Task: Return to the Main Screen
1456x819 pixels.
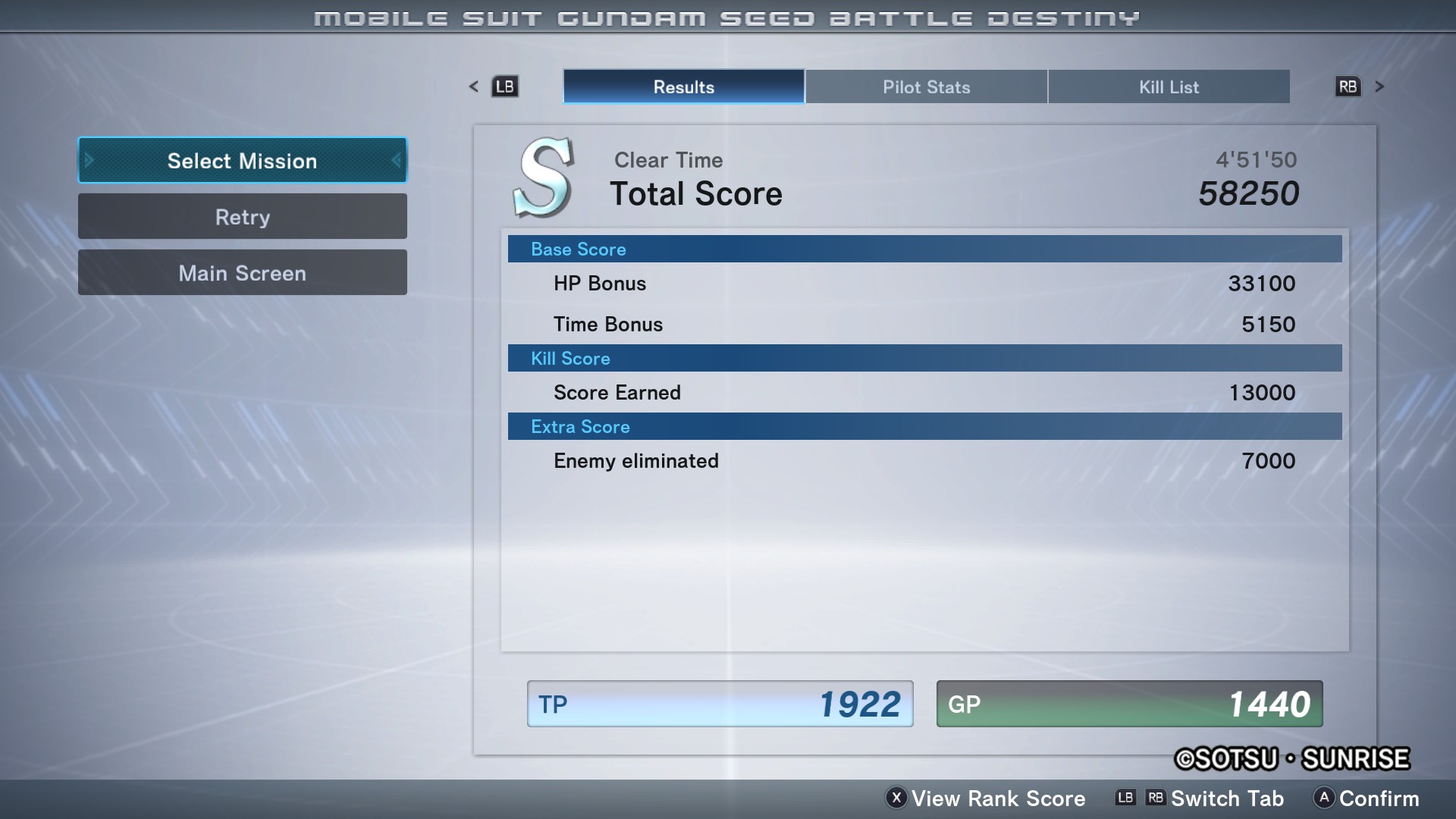Action: coord(242,273)
